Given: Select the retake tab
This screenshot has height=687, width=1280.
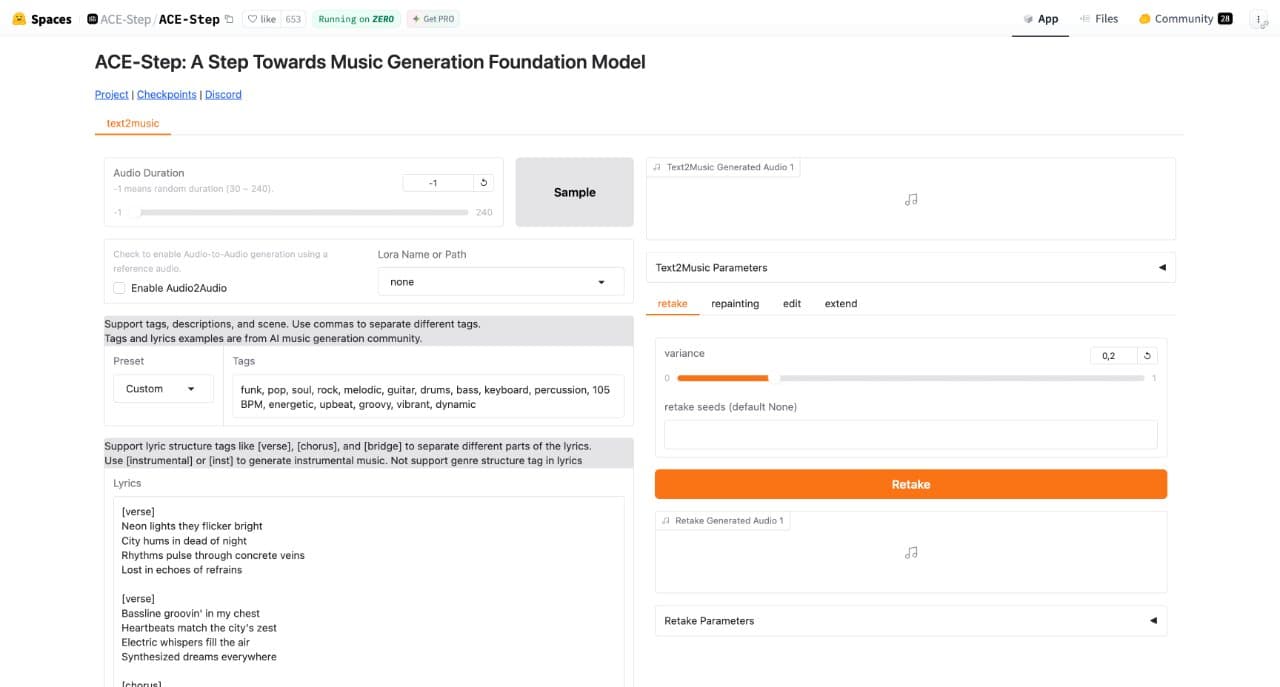Looking at the screenshot, I should [x=672, y=303].
